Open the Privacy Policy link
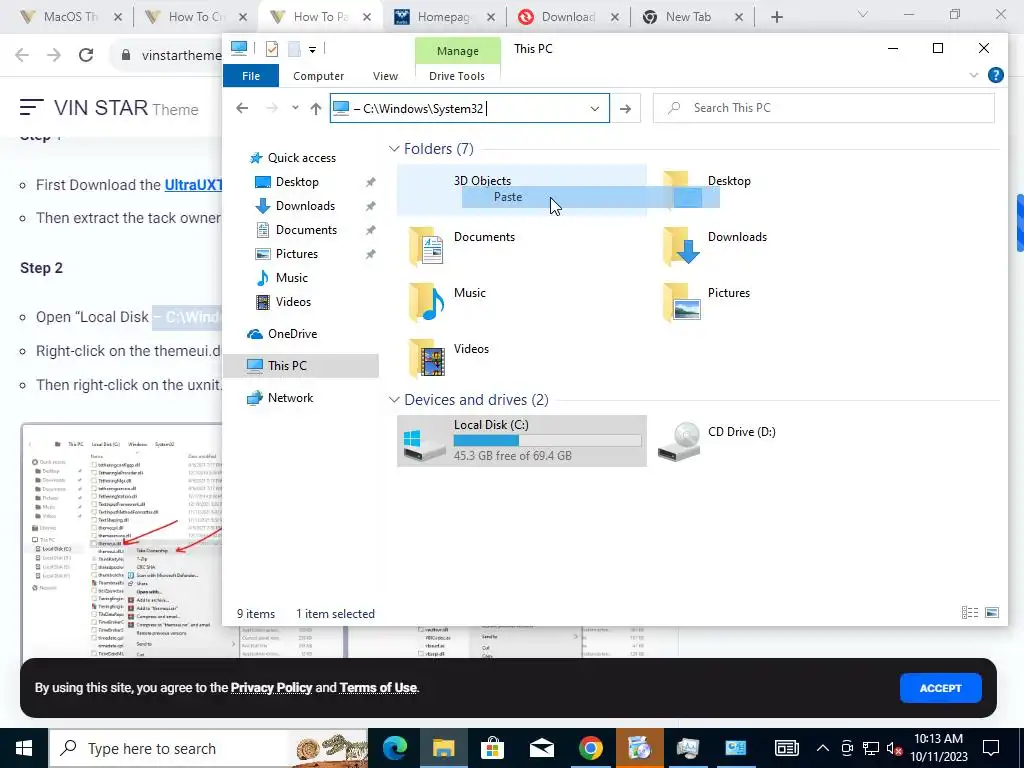1024x768 pixels. 271,687
